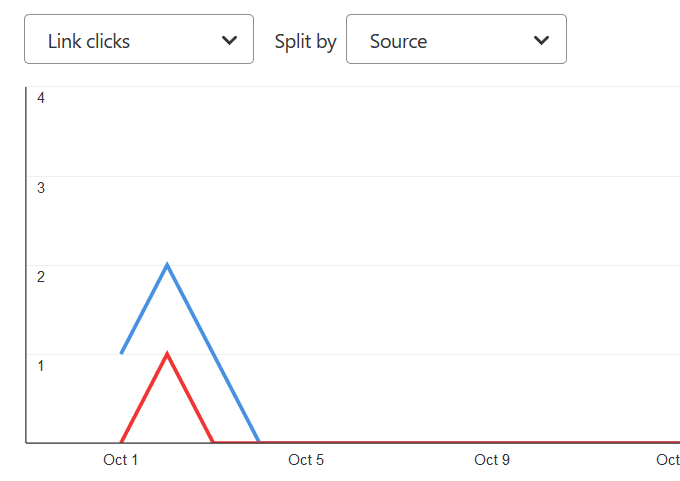The image size is (680, 481).
Task: Click the chevron arrow beside Link clicks
Action: 230,40
